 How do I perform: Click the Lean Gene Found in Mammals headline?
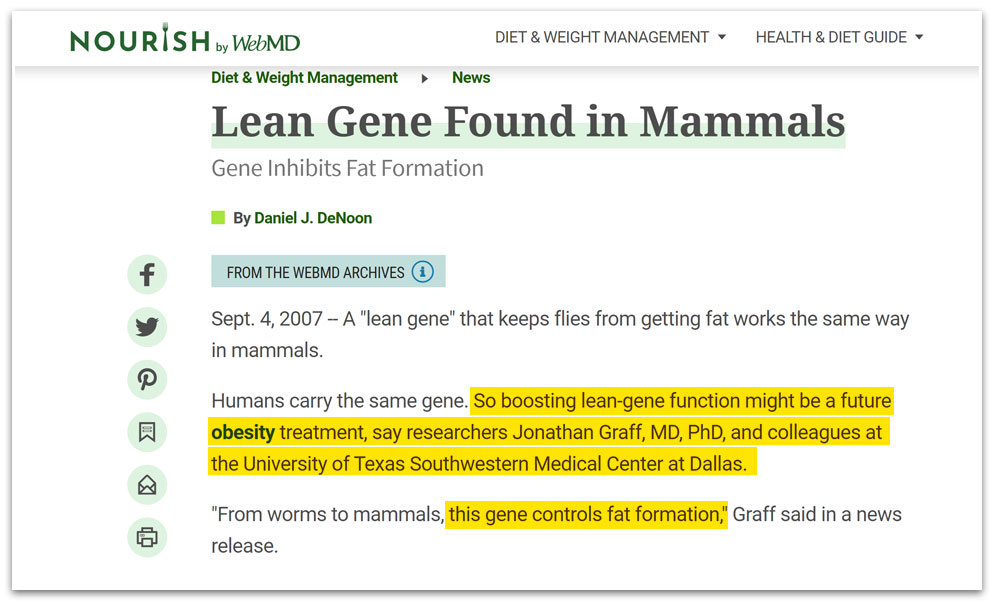click(x=528, y=122)
